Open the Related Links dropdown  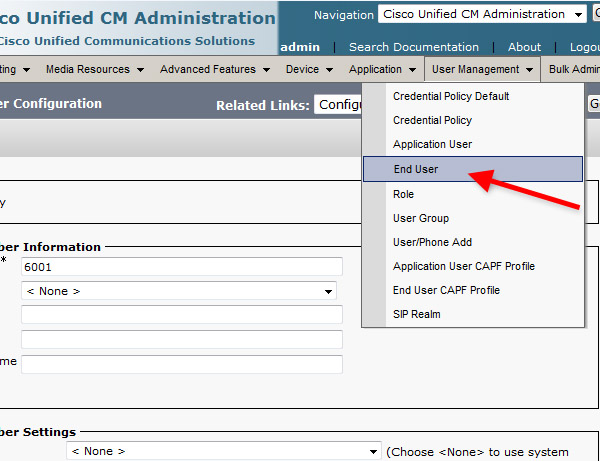point(338,104)
